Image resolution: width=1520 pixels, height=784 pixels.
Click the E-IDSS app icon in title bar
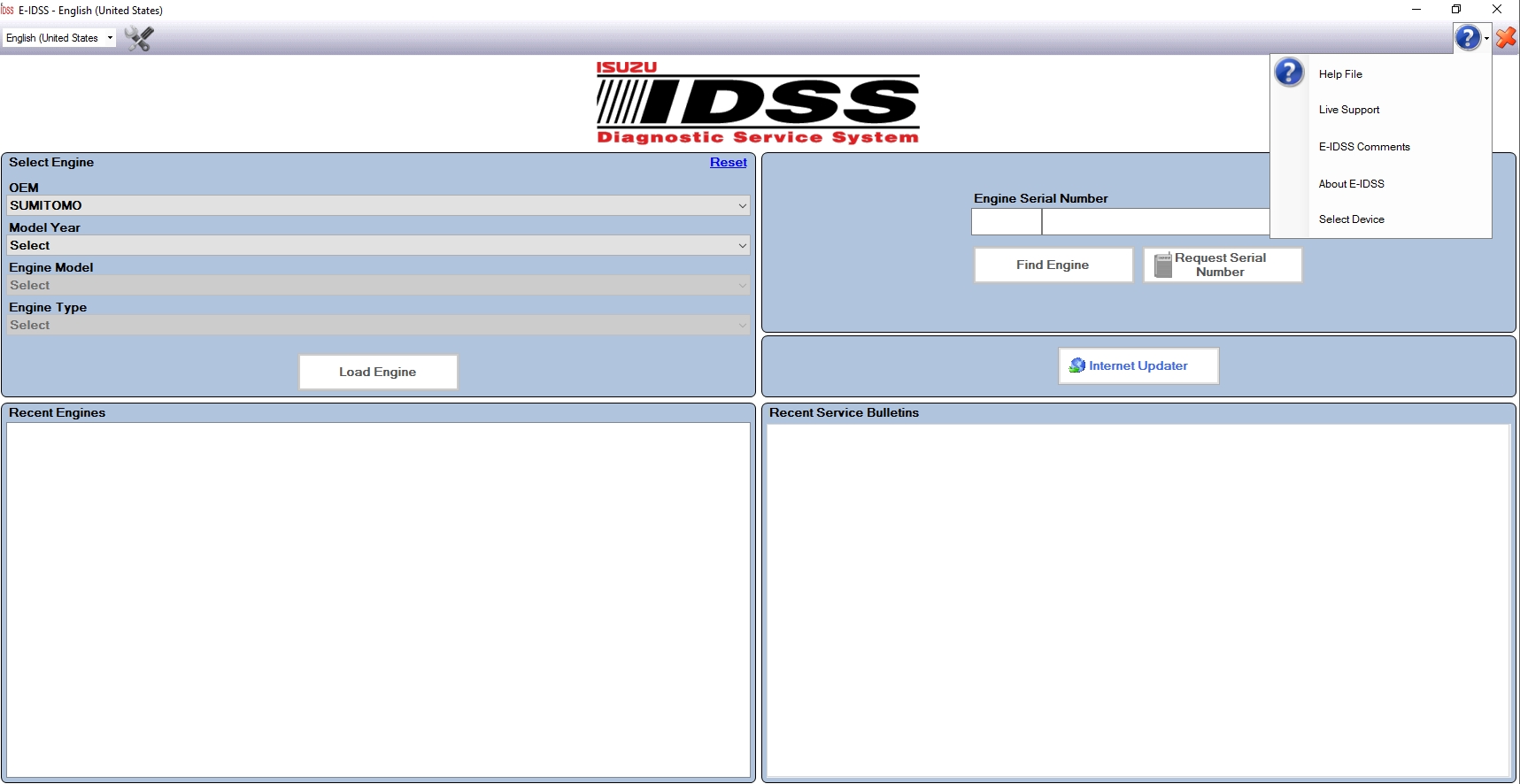[7, 11]
